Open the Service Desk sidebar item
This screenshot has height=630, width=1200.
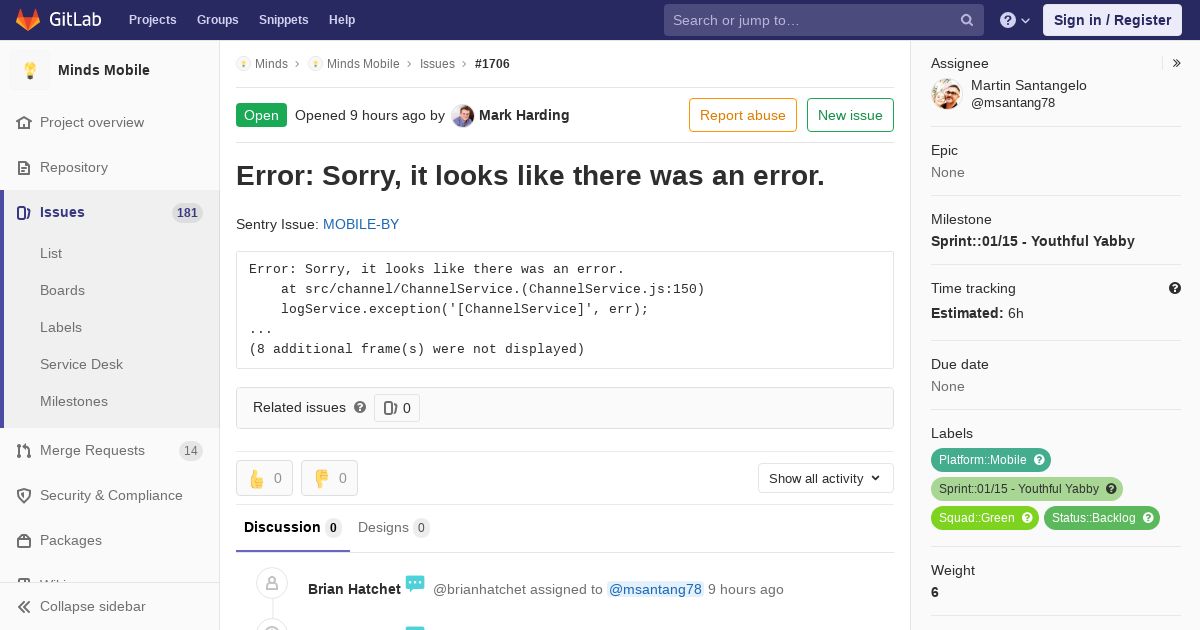(81, 364)
